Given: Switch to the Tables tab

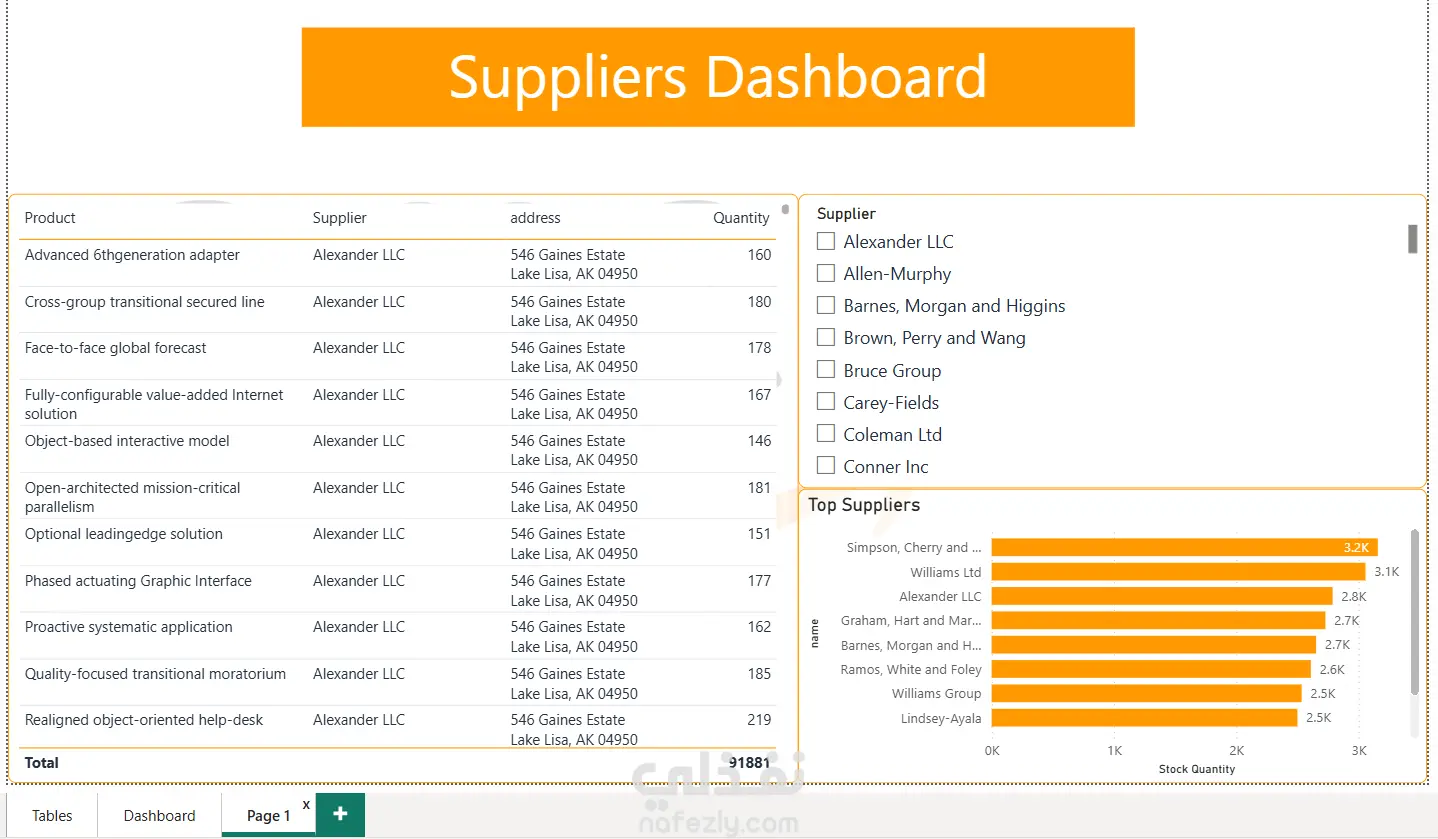Looking at the screenshot, I should (52, 815).
